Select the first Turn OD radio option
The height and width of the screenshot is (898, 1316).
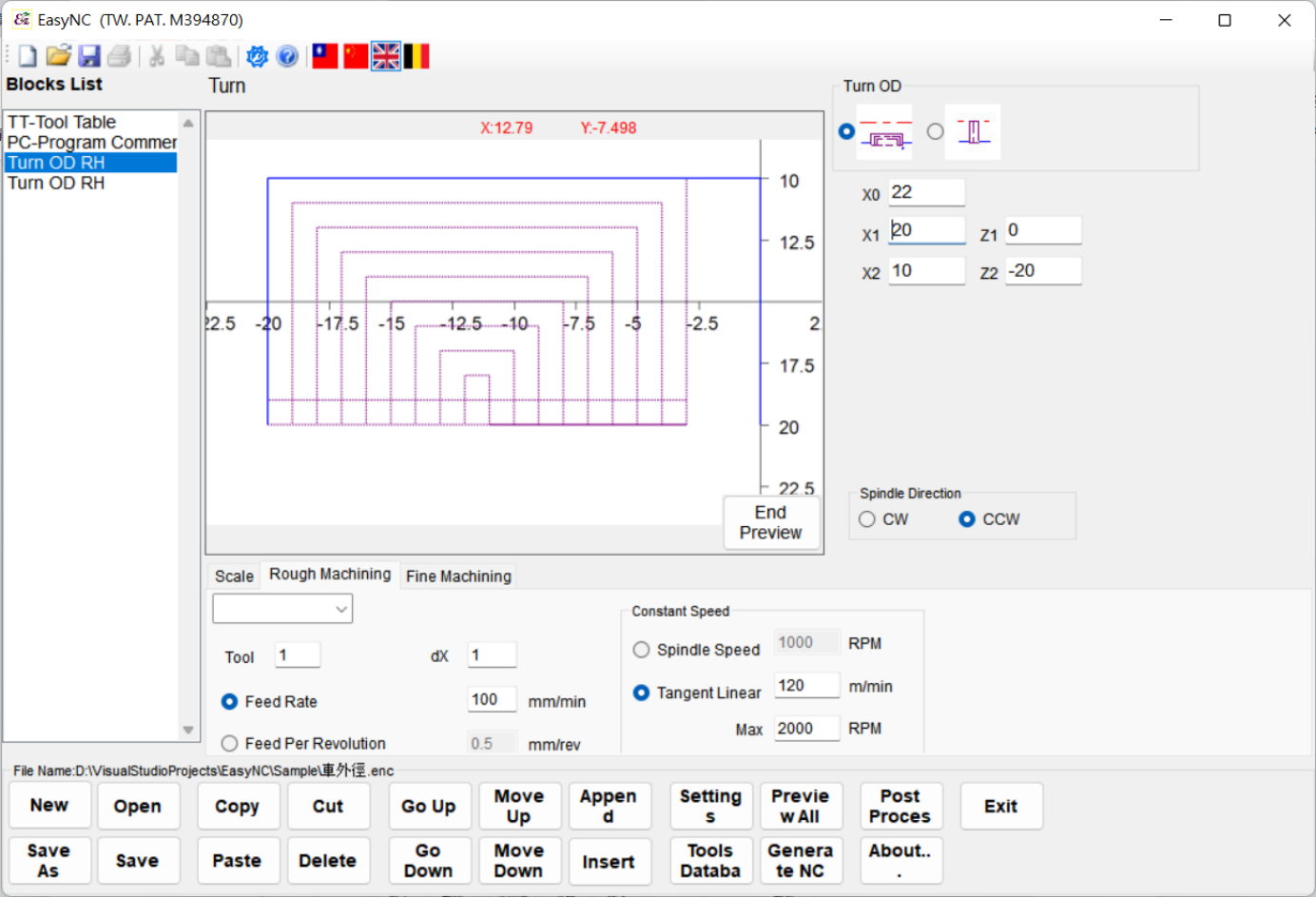click(x=846, y=131)
